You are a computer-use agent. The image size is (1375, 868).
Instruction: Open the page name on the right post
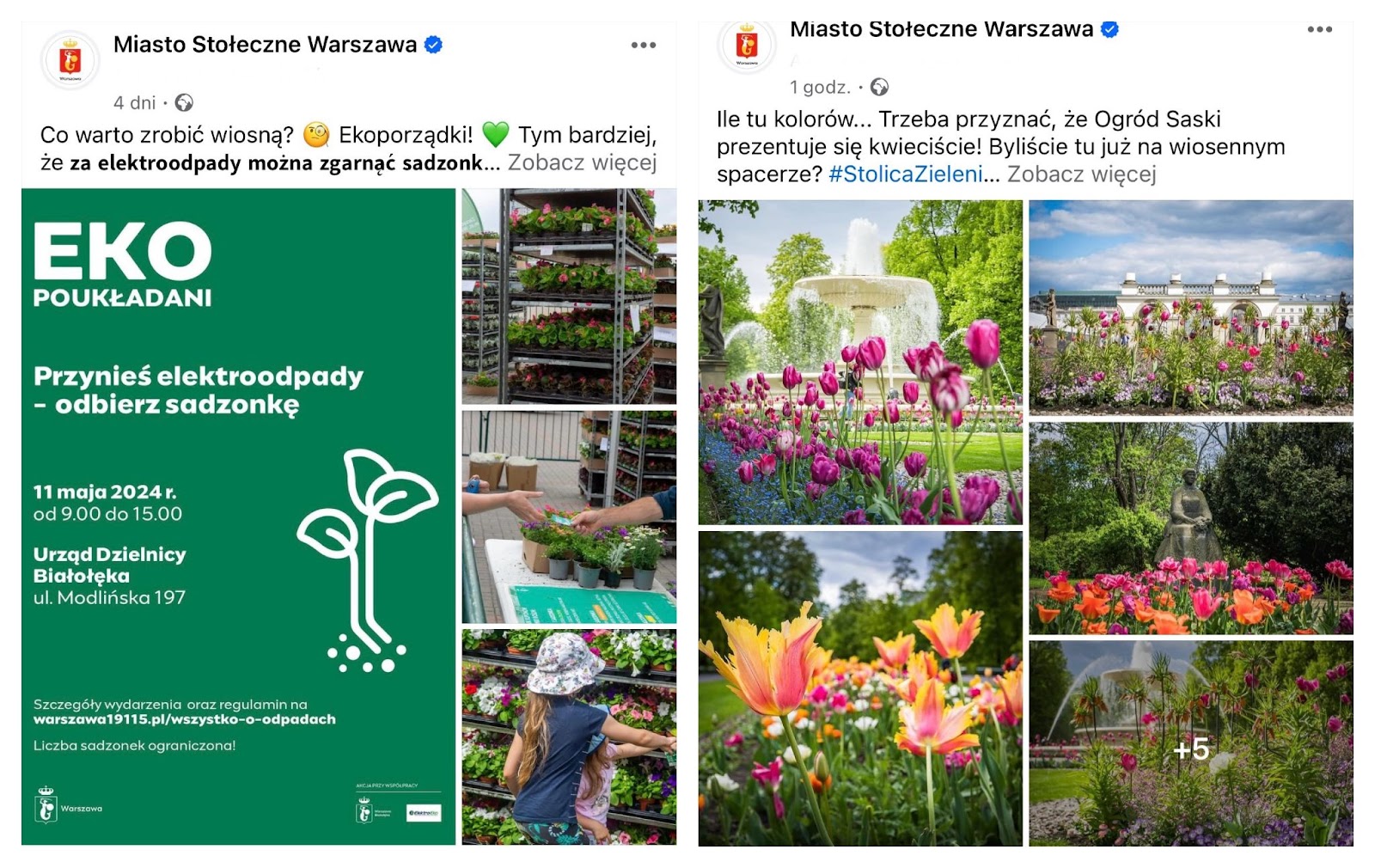[x=941, y=29]
